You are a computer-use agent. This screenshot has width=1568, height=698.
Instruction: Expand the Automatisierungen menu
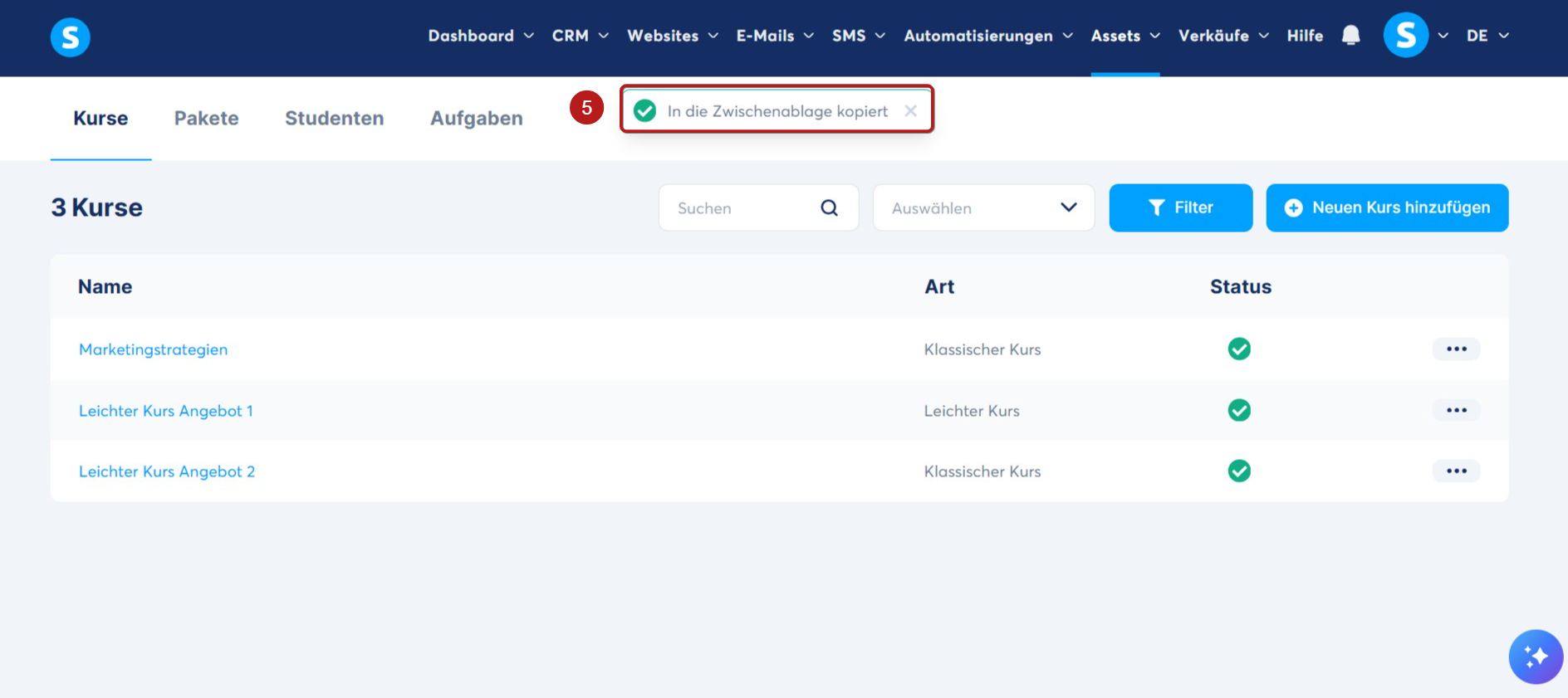988,36
